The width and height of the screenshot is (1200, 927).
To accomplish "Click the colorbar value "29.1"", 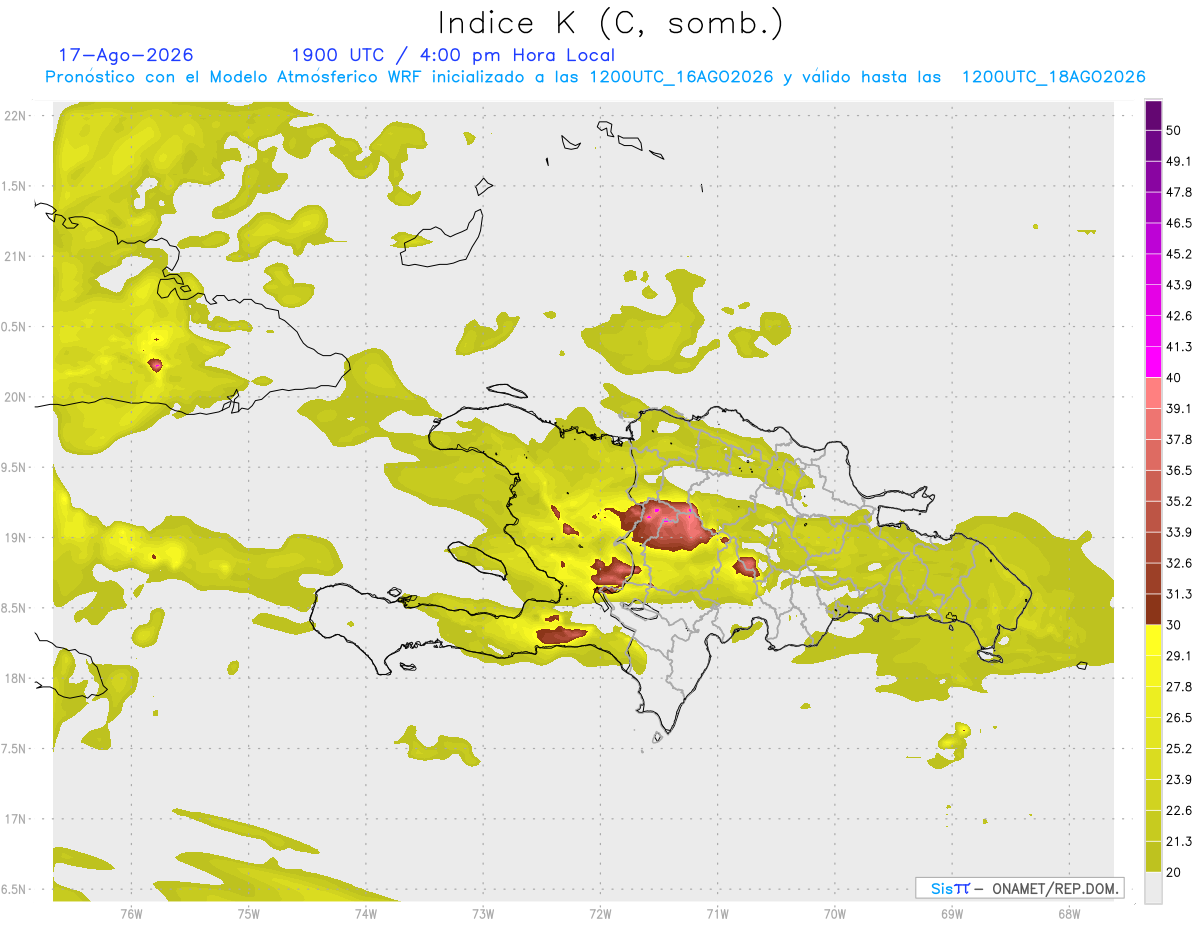I will [x=1180, y=655].
